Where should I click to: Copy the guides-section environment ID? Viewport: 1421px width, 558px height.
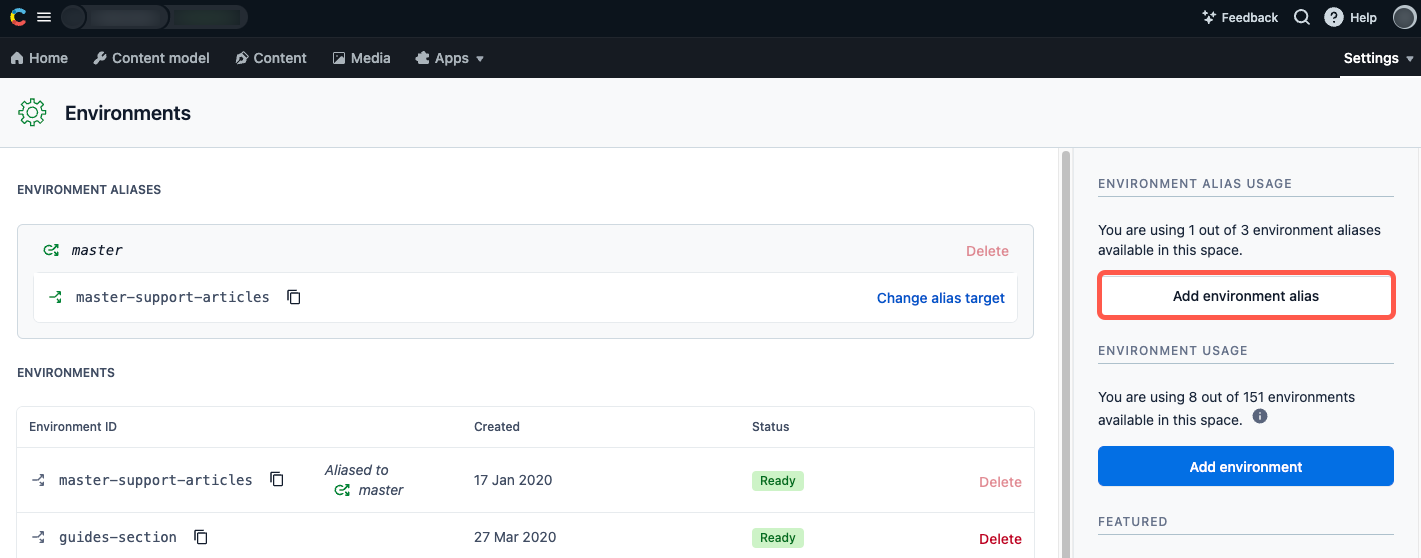click(201, 537)
